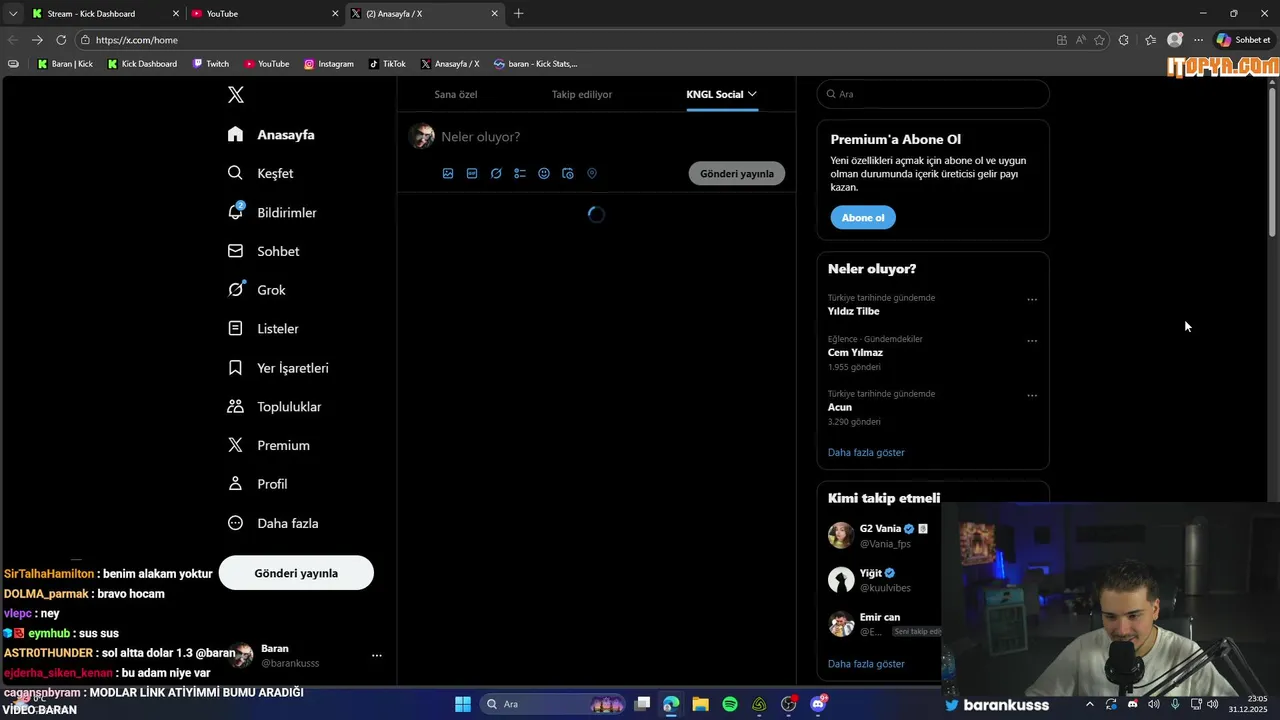The image size is (1280, 720).
Task: Open TikTok bookmark
Action: click(387, 64)
